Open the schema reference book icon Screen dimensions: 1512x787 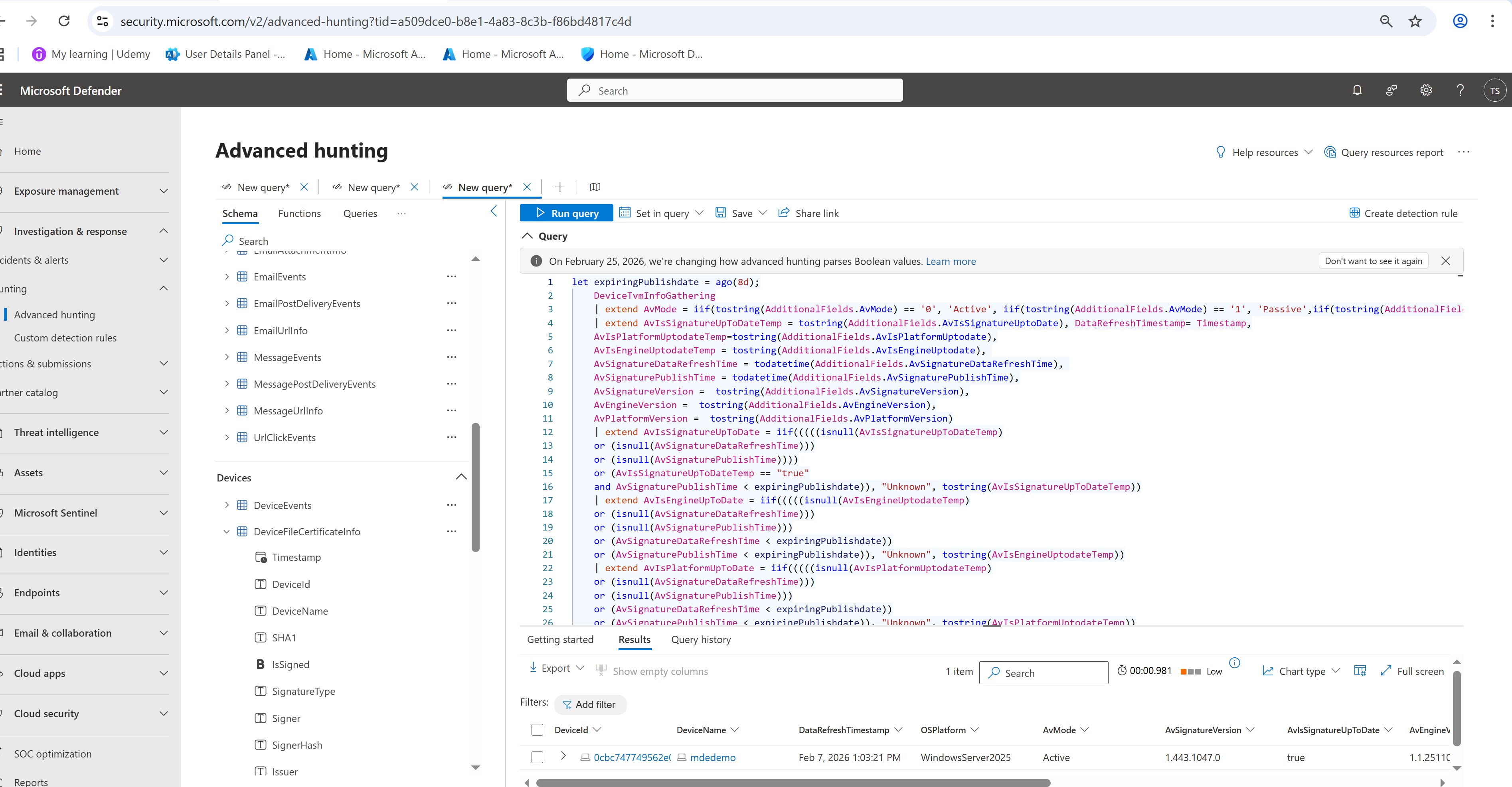pyautogui.click(x=595, y=187)
